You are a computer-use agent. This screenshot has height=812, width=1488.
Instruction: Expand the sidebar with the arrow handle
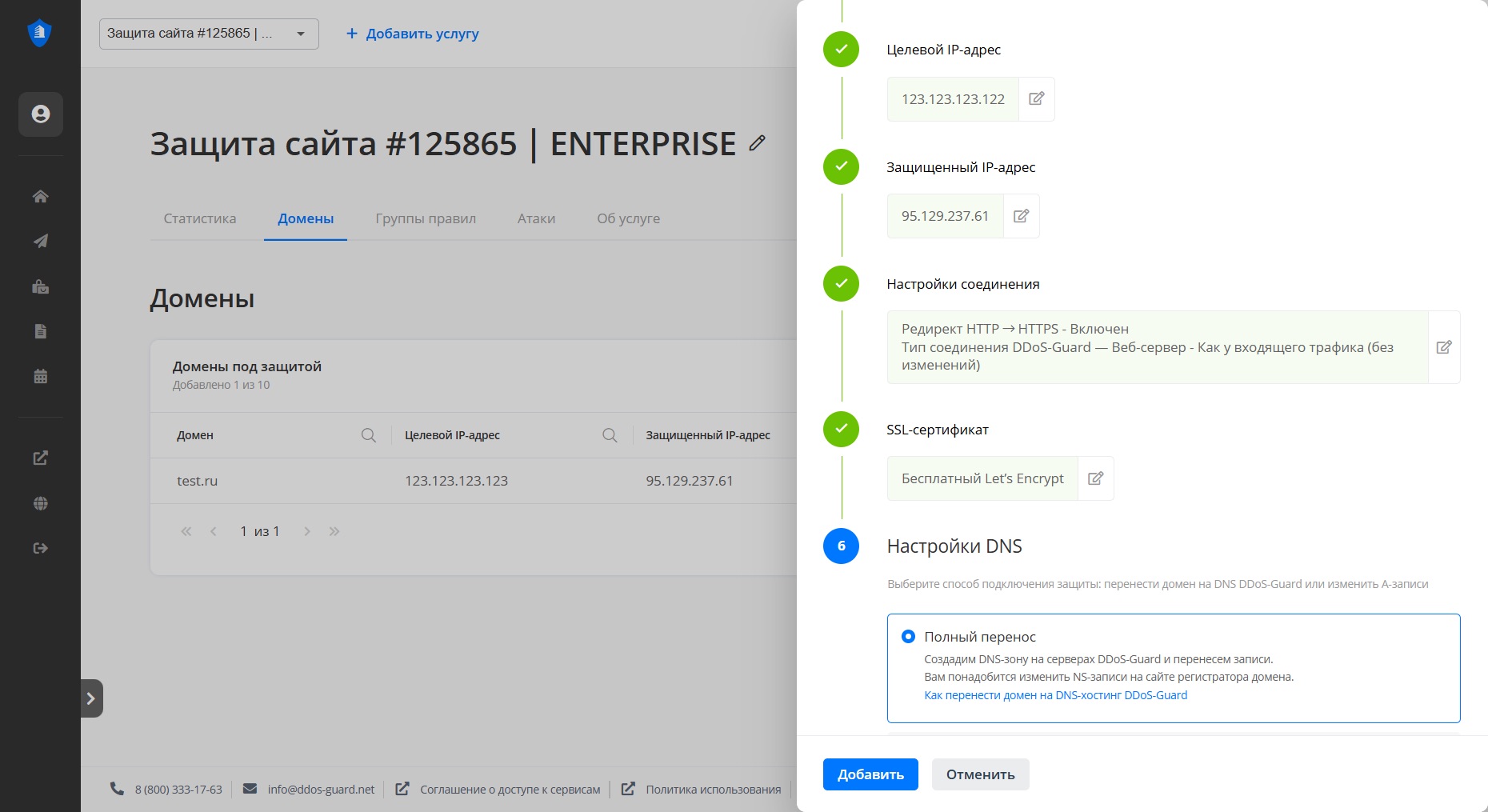[91, 698]
